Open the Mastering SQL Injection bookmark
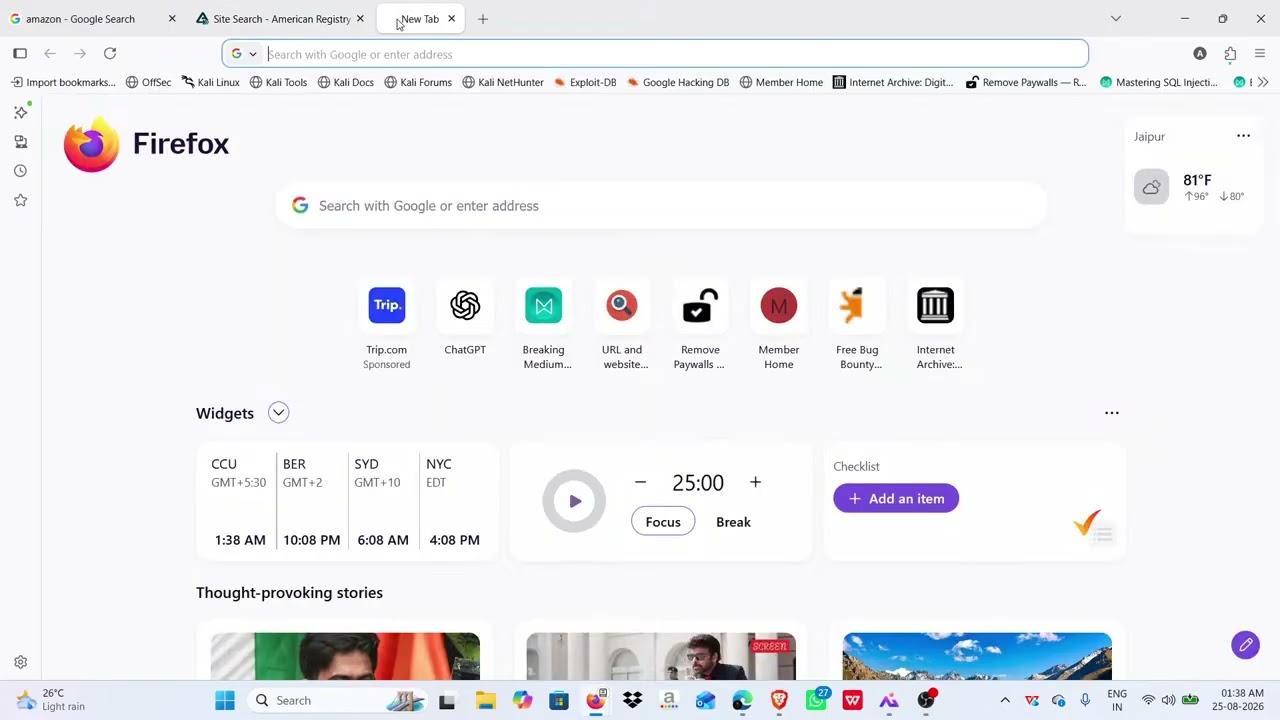The height and width of the screenshot is (720, 1280). tap(1159, 82)
